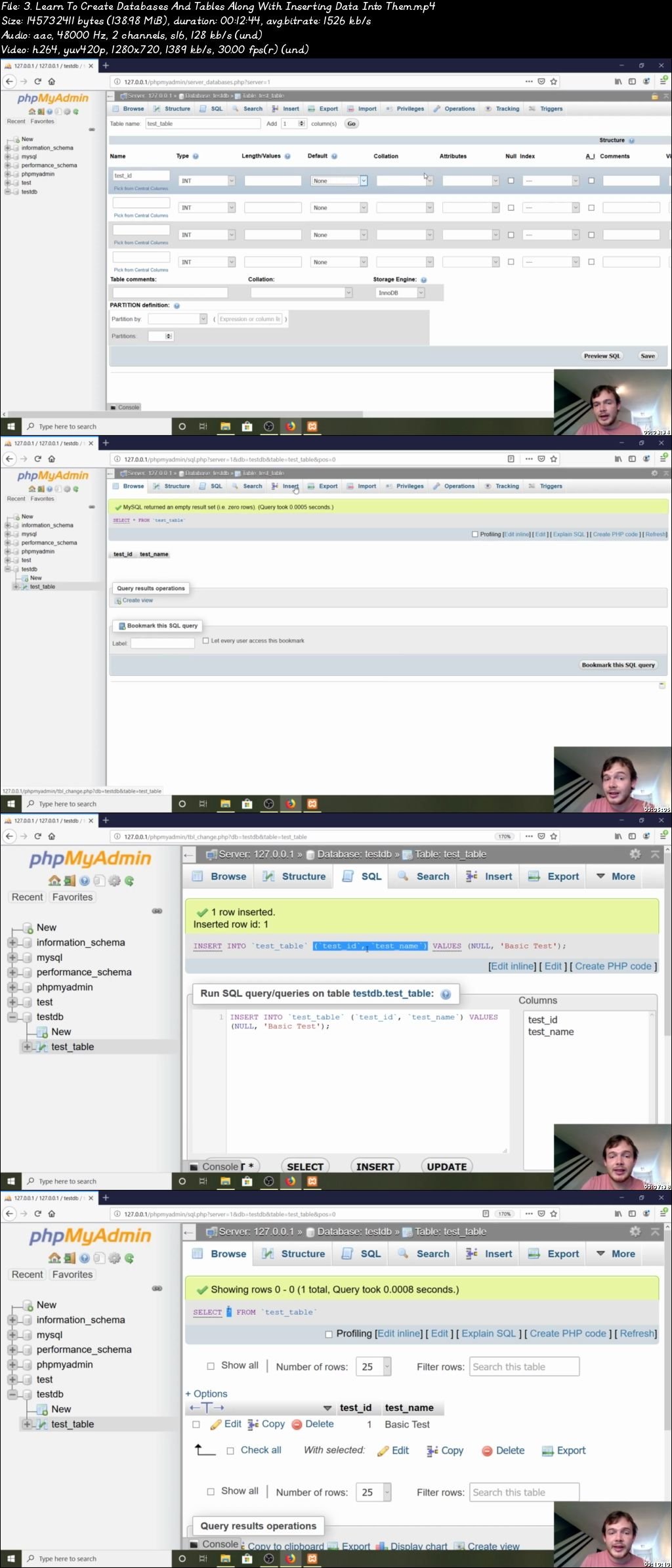Click the chain link icon in the 'Showing rows' frame sidebar
Viewport: 672px width, 1568px height.
point(157,1288)
